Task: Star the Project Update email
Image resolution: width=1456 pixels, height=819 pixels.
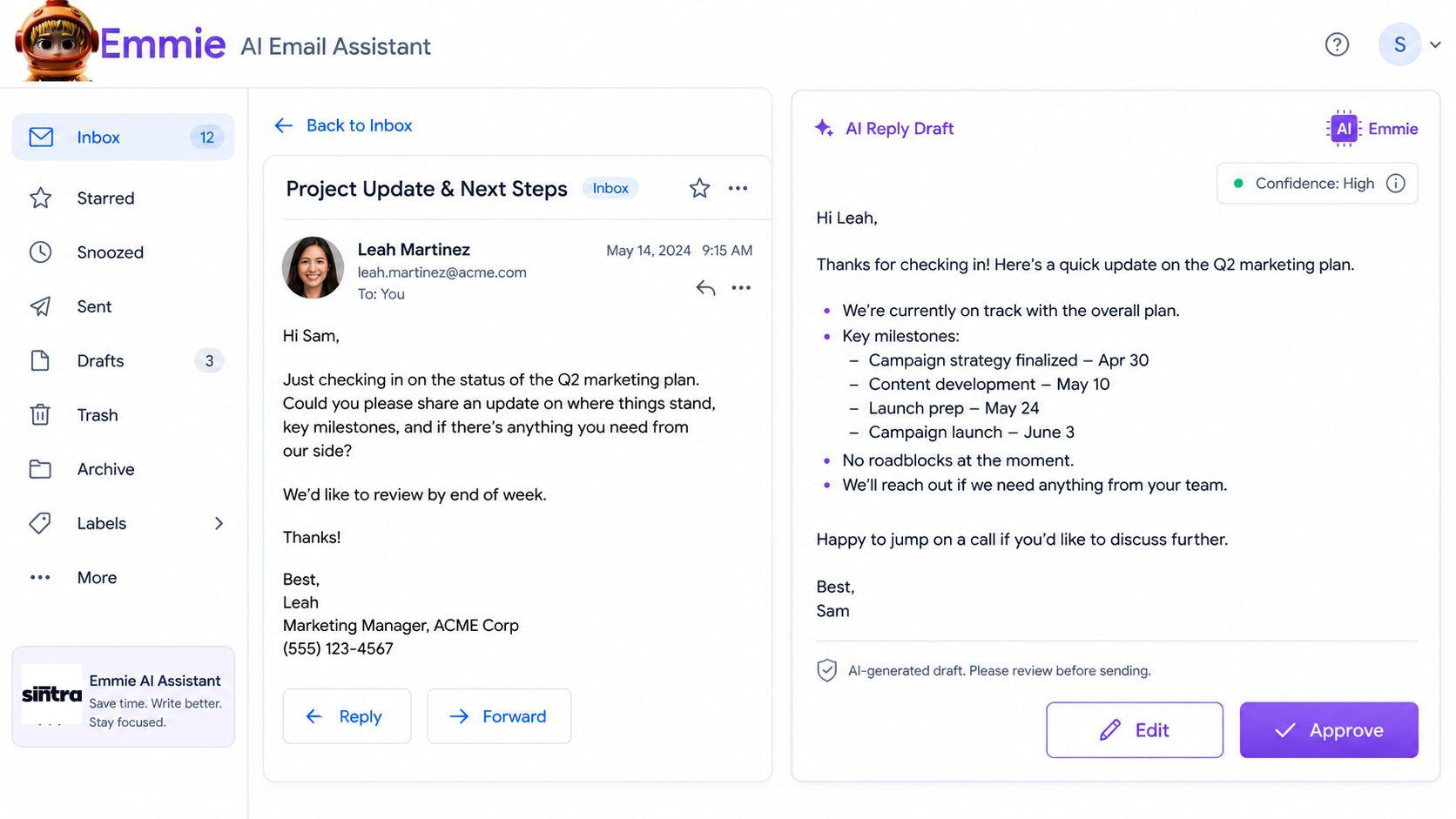Action: pyautogui.click(x=699, y=188)
